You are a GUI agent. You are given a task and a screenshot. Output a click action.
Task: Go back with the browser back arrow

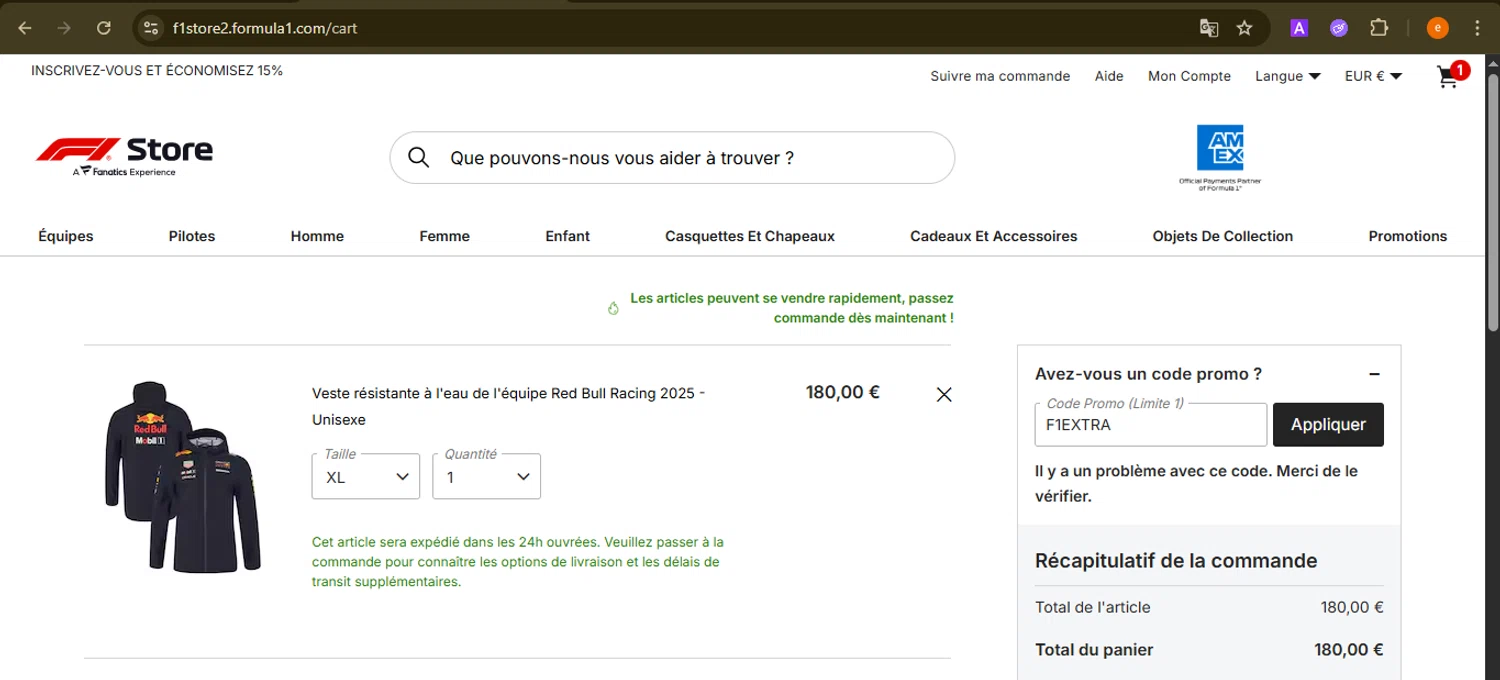pos(25,28)
